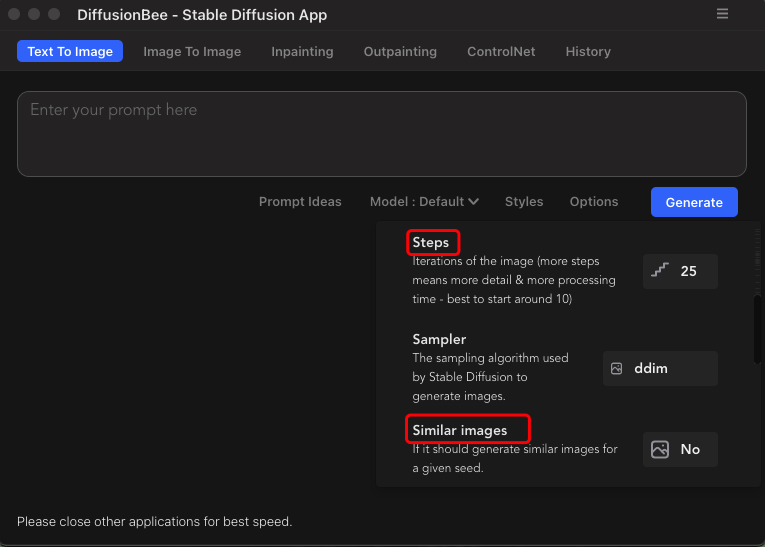Open the Styles menu

(524, 202)
